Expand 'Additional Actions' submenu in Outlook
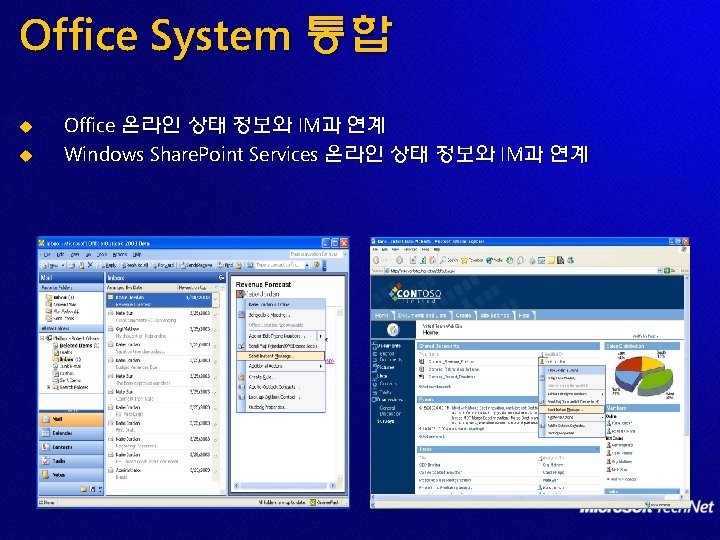Image resolution: width=720 pixels, height=540 pixels. [280, 366]
